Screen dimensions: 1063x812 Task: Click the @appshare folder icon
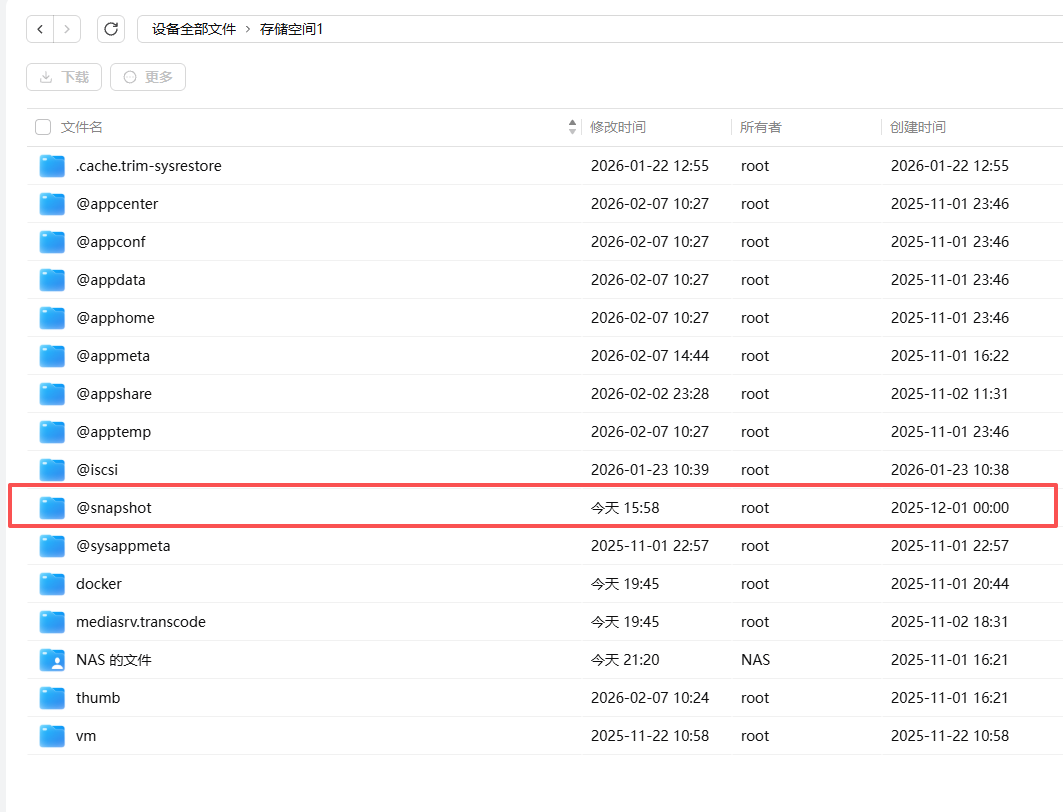(52, 394)
